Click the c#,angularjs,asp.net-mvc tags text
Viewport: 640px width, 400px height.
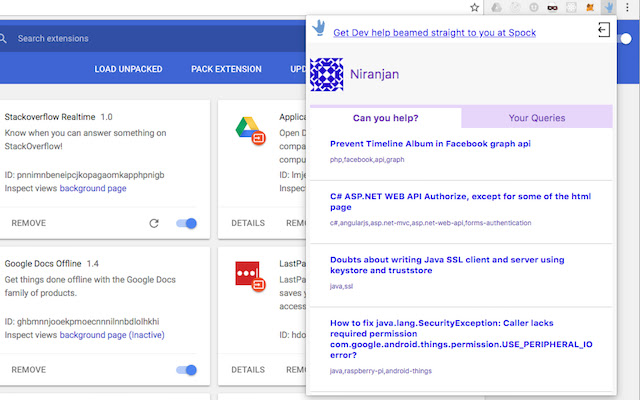click(x=431, y=223)
